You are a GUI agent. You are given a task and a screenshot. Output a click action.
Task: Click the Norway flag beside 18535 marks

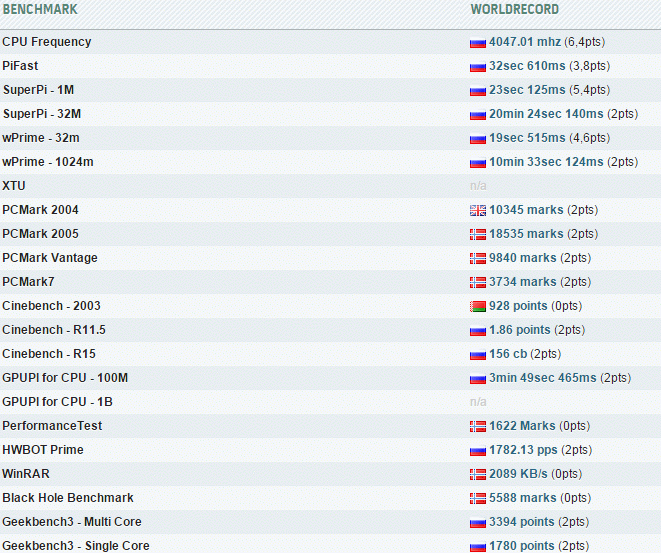(x=478, y=234)
